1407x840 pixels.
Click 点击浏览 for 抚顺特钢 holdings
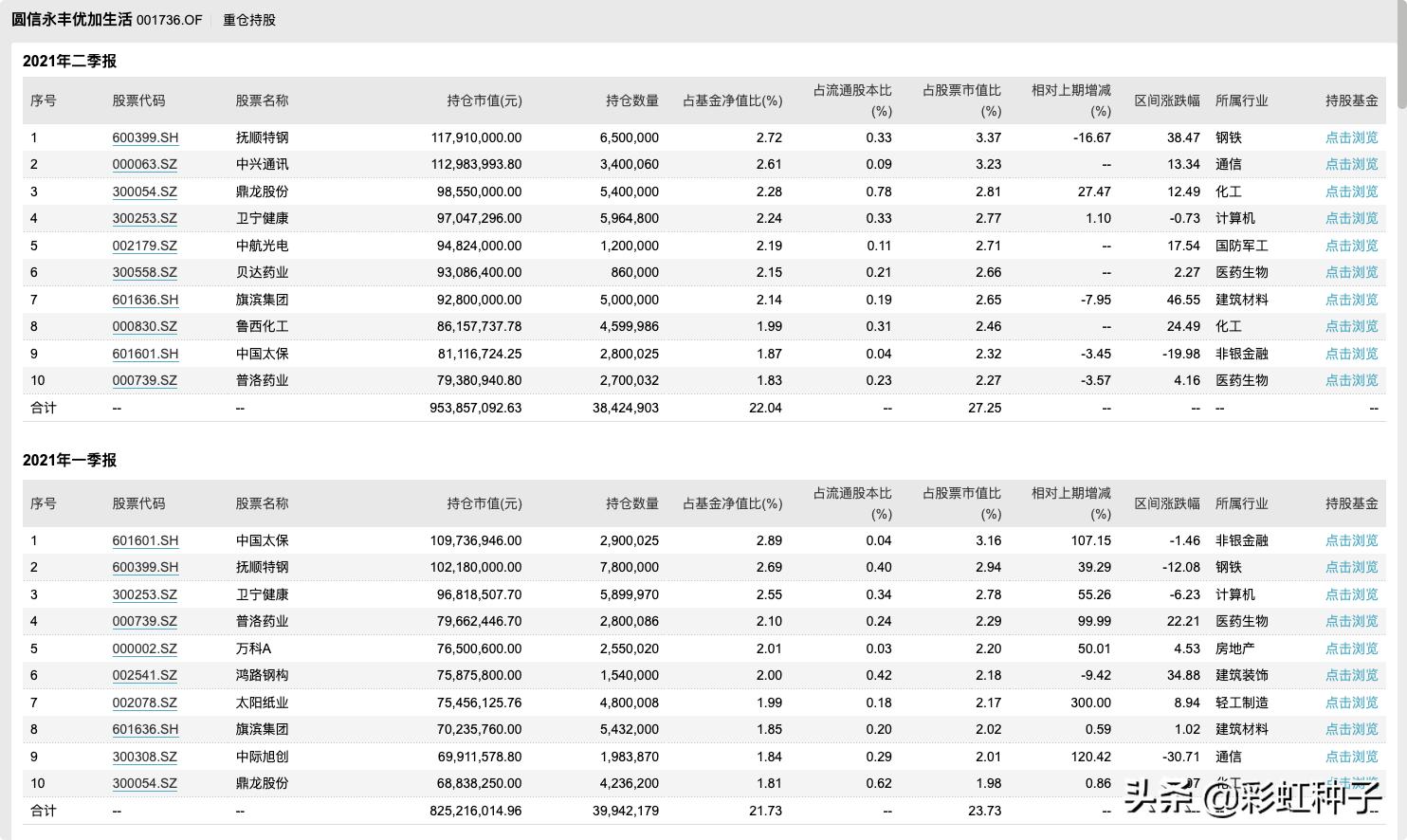point(1352,137)
